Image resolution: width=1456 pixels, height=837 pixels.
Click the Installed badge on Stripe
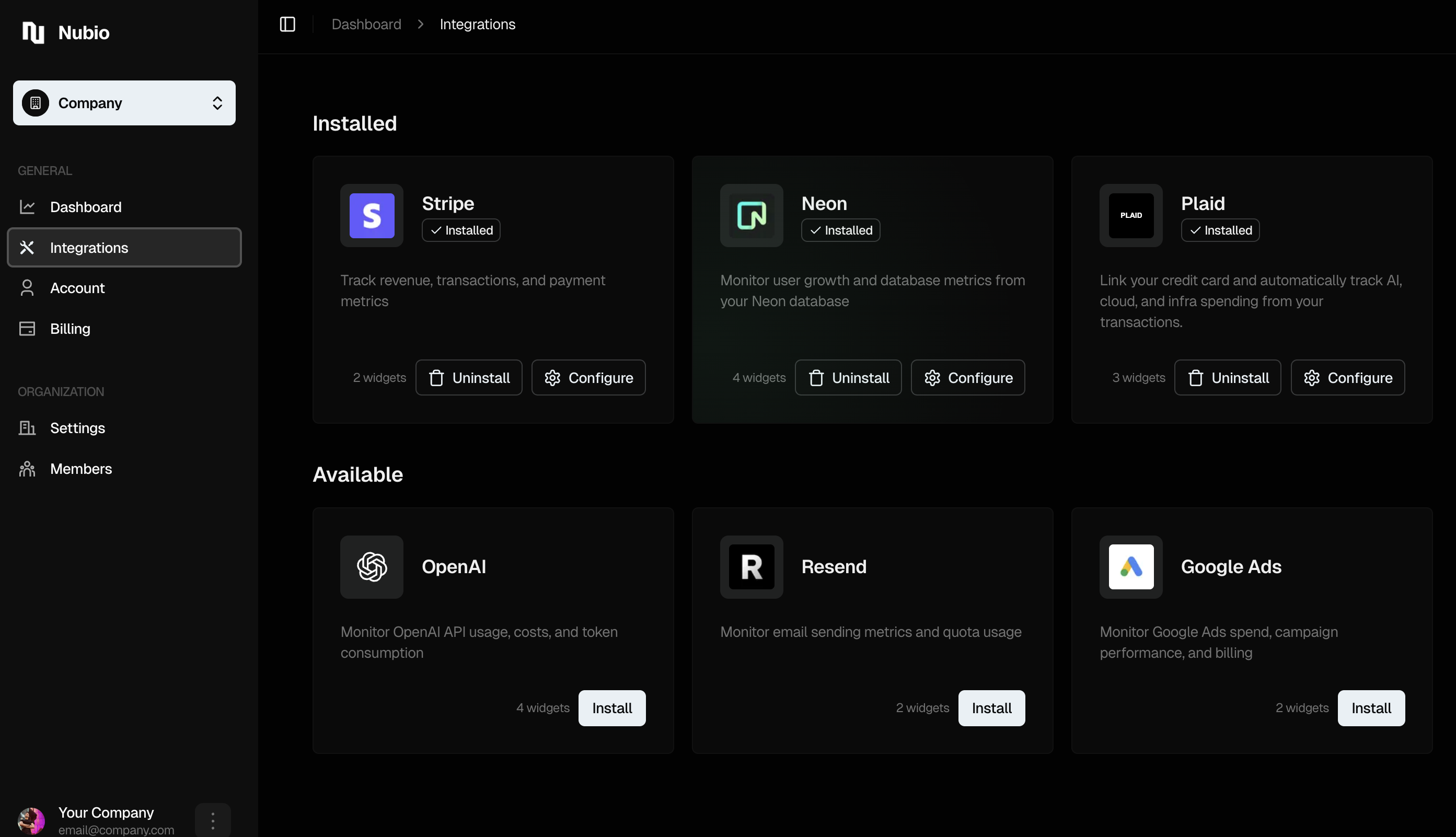pos(460,230)
